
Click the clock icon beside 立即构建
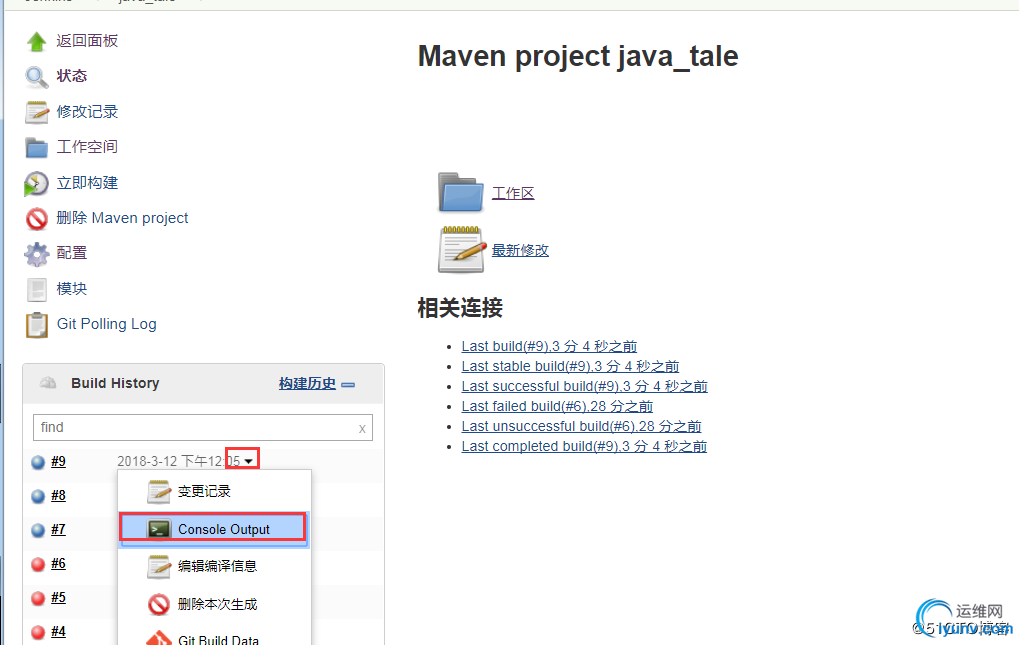tap(36, 183)
